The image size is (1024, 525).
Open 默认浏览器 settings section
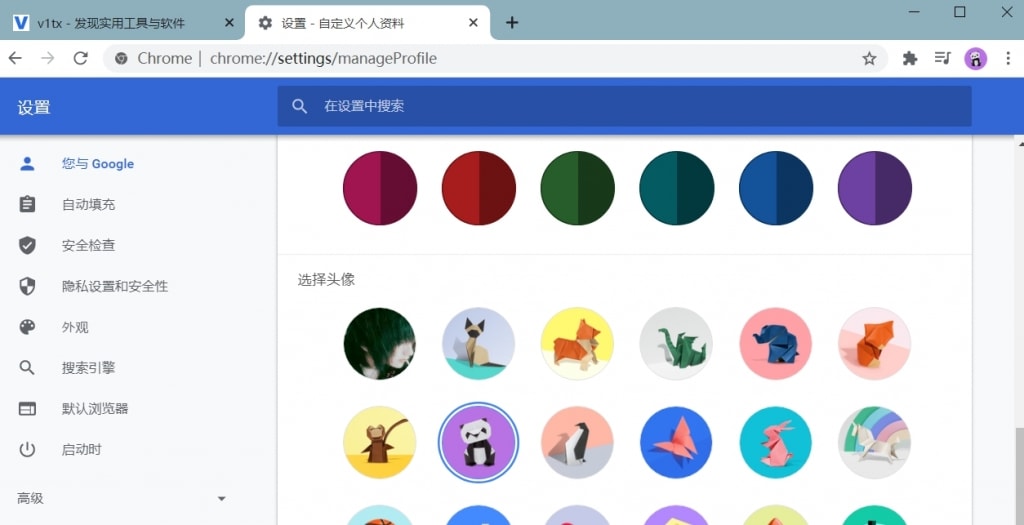95,409
